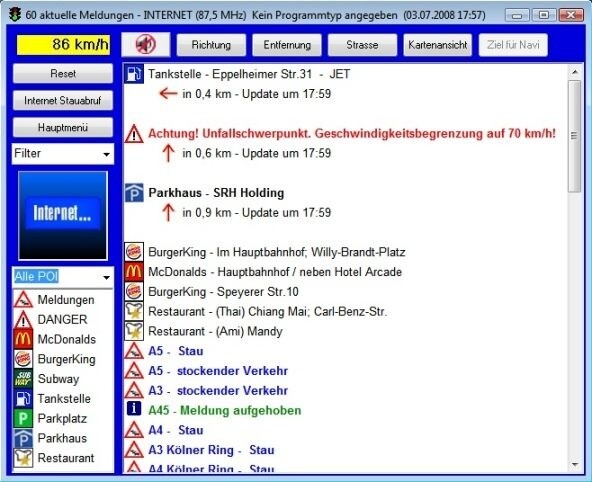The height and width of the screenshot is (482, 592).
Task: Select the A3 Kölner Ring Stau message
Action: (211, 450)
